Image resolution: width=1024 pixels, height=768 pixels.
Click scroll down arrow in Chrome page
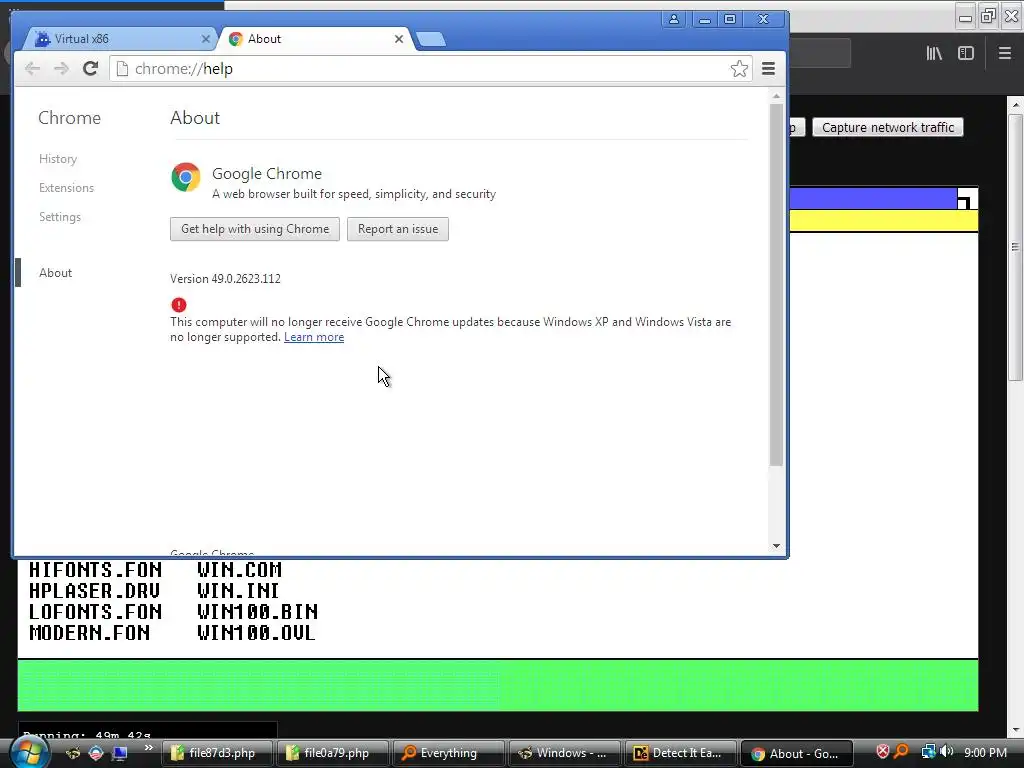(776, 546)
